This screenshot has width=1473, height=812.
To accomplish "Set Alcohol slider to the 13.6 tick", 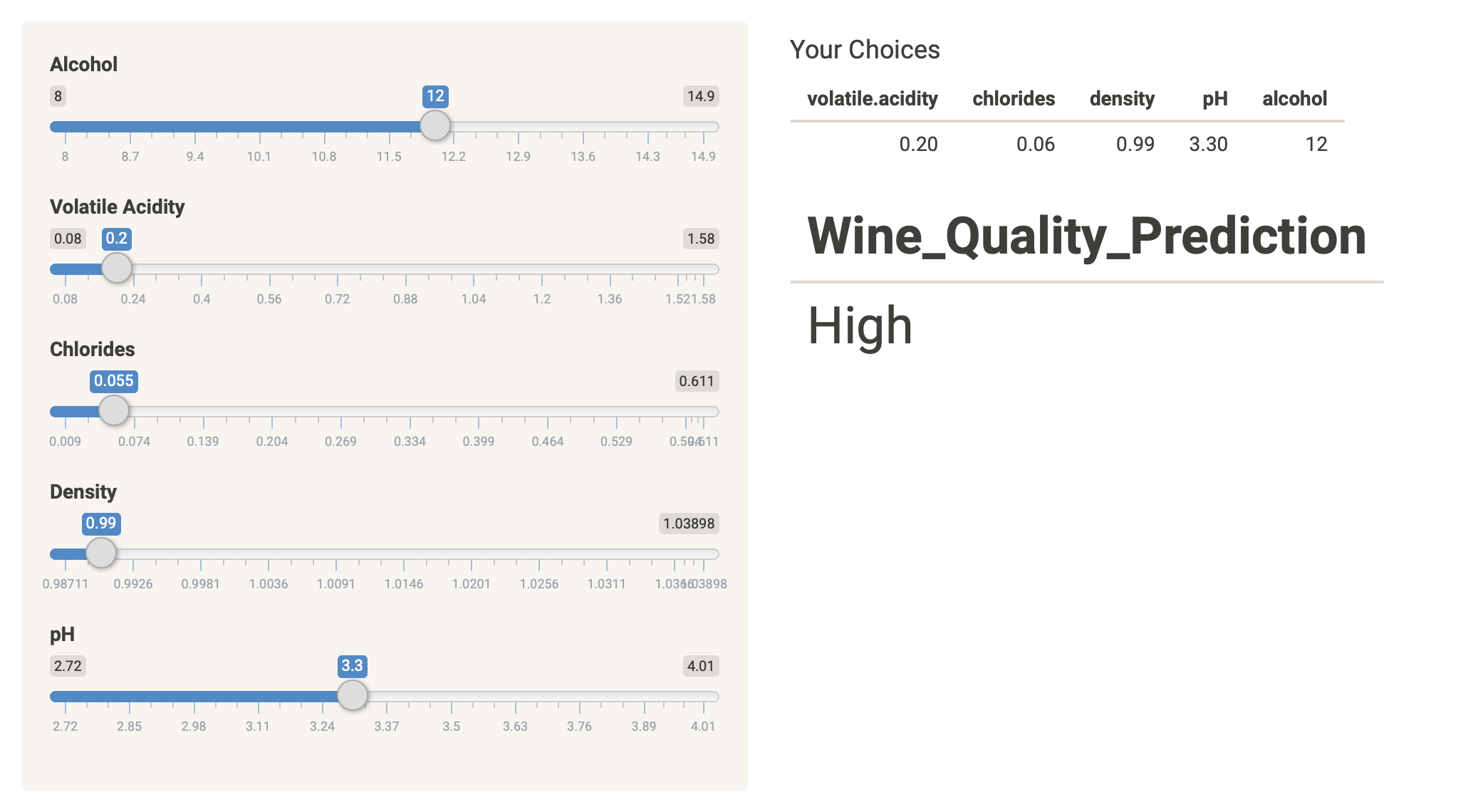I will [x=583, y=127].
